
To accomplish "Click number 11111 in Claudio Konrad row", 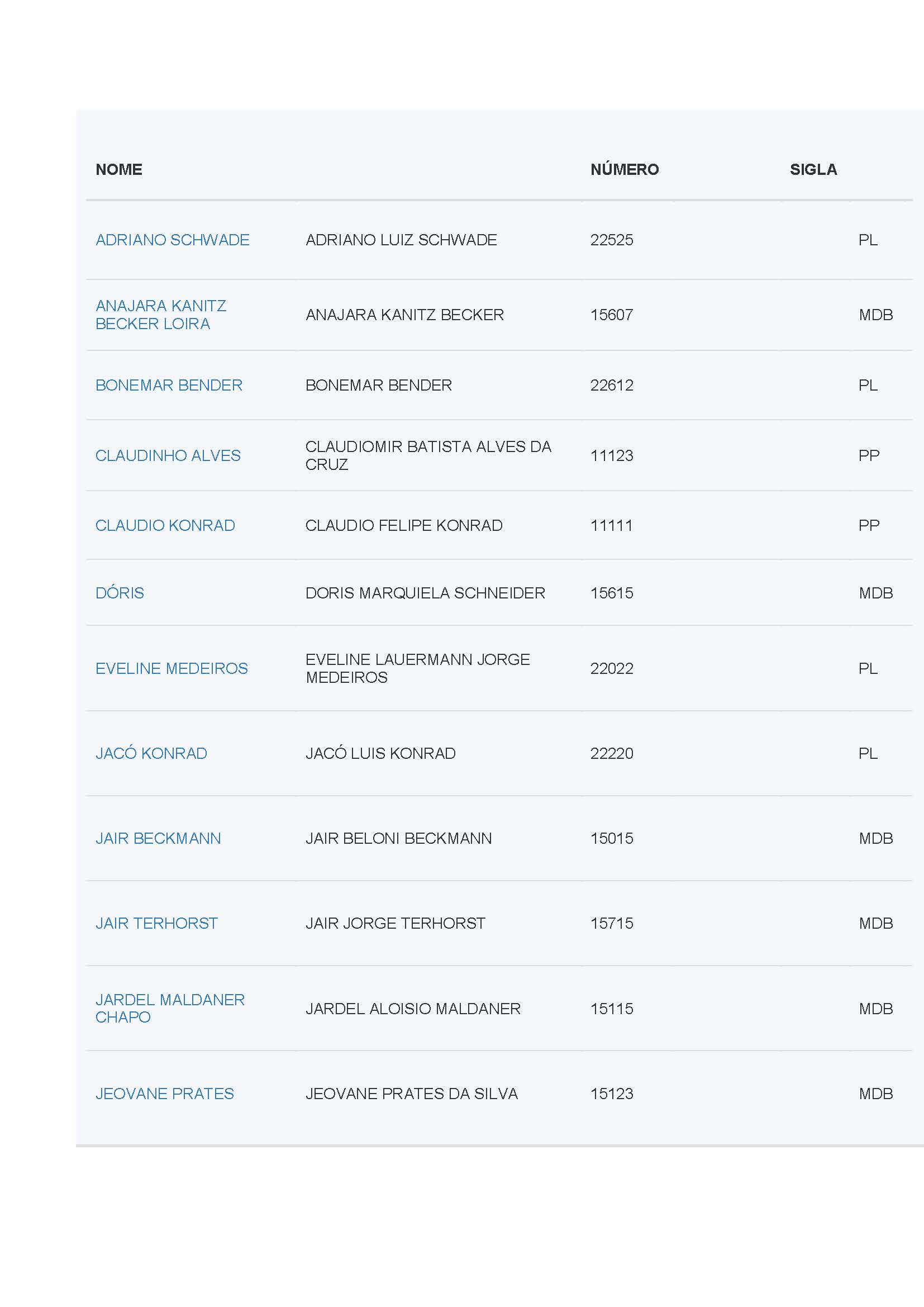I will (x=612, y=525).
